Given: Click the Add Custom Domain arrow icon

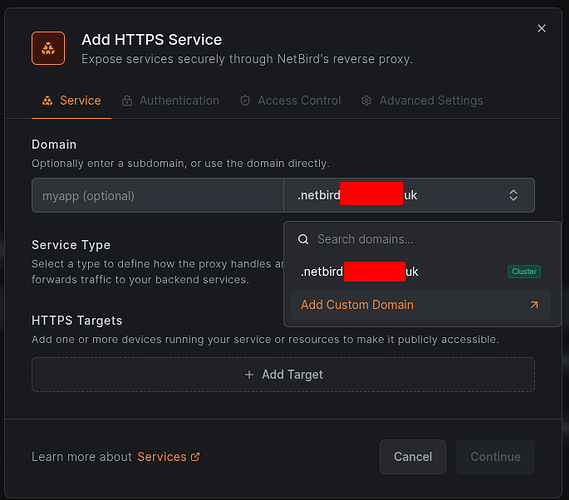Looking at the screenshot, I should [x=534, y=305].
